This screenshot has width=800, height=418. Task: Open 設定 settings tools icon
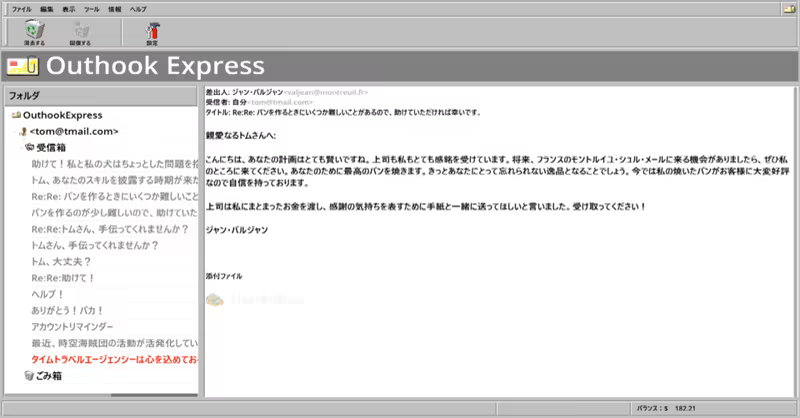pos(151,31)
